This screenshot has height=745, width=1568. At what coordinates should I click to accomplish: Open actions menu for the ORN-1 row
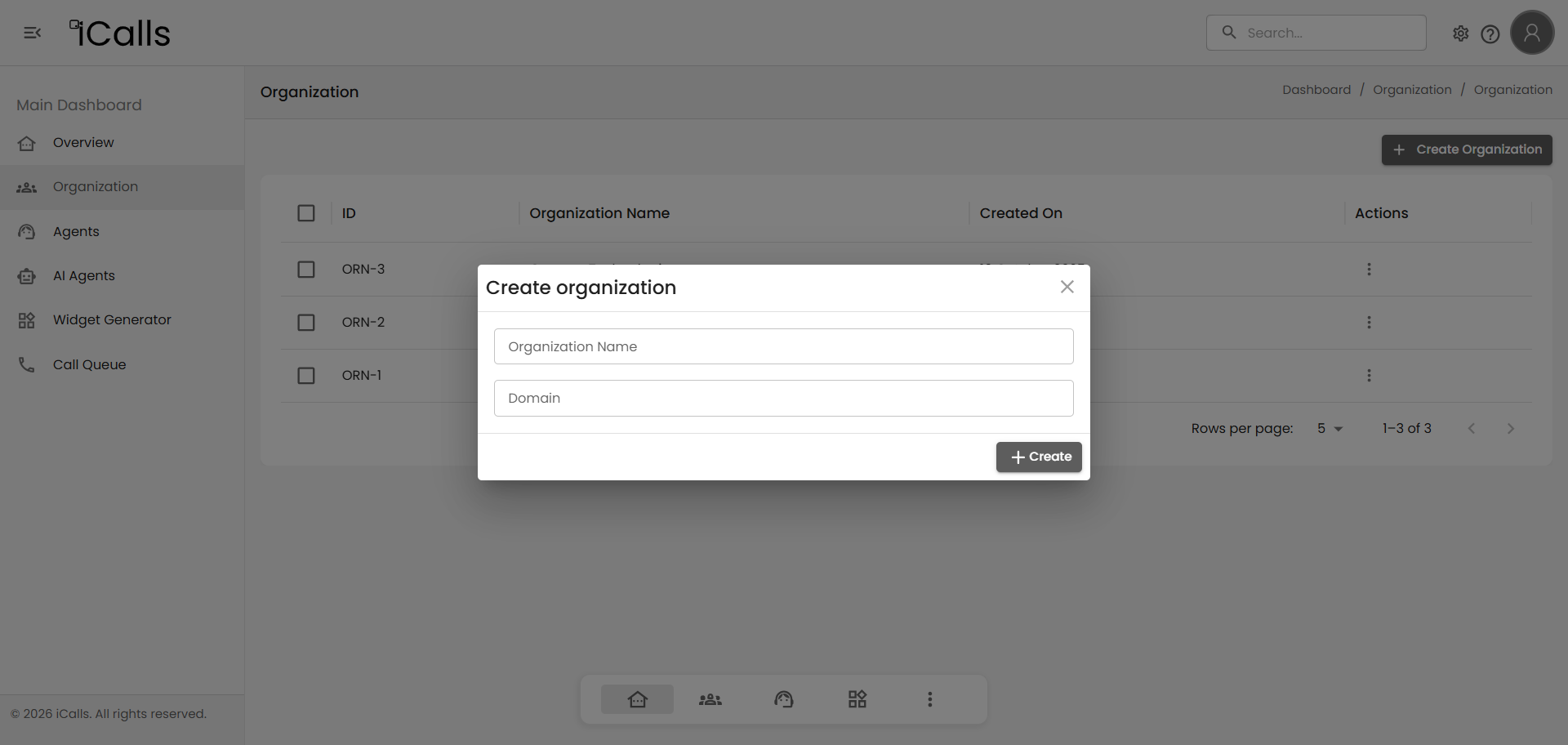[x=1369, y=376]
